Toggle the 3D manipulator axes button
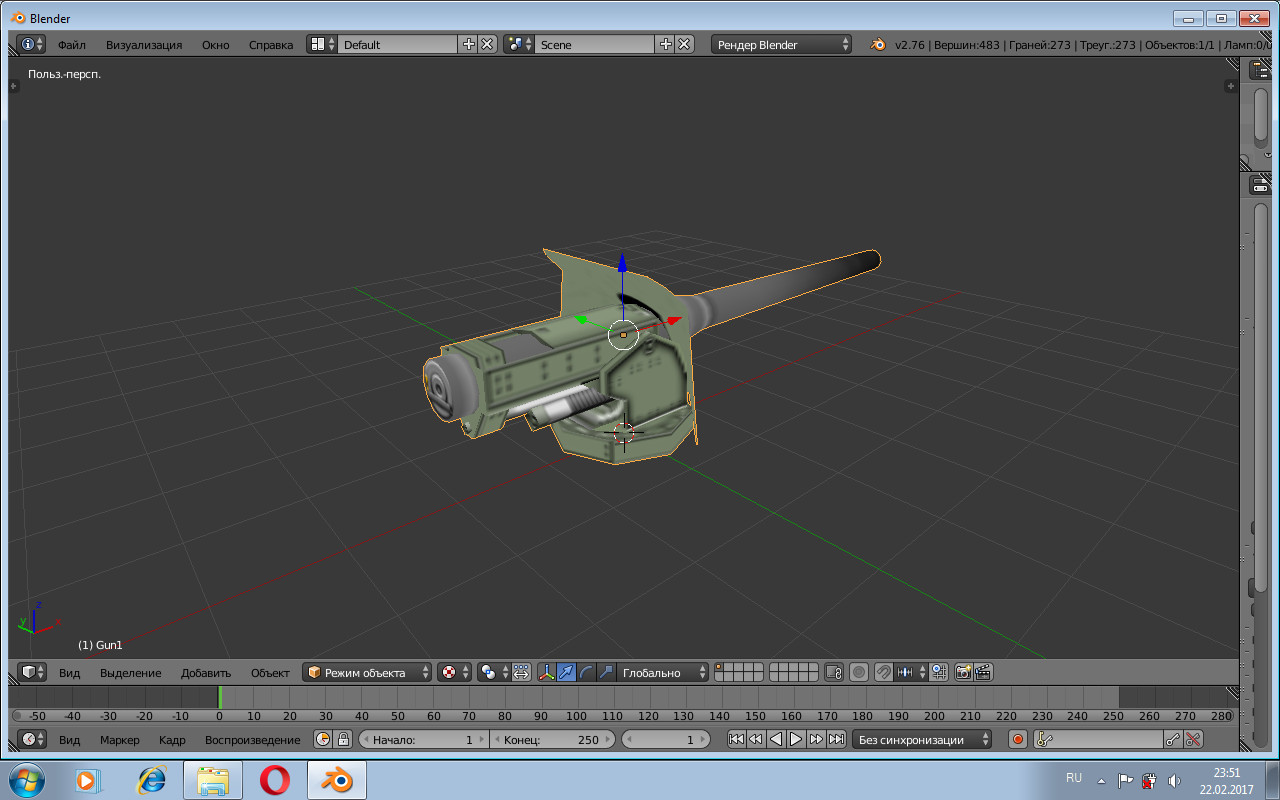1280x800 pixels. [547, 673]
